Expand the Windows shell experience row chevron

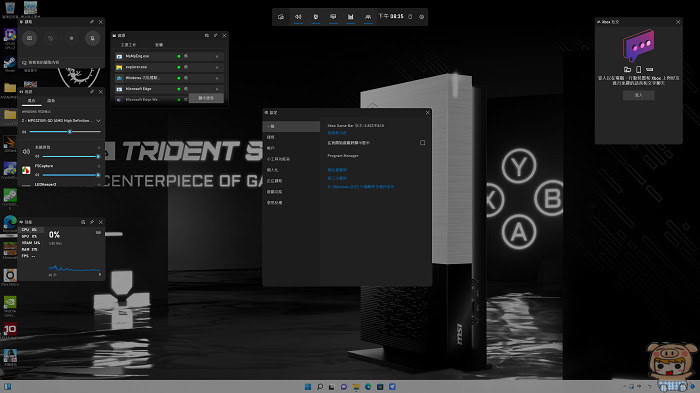[x=217, y=78]
